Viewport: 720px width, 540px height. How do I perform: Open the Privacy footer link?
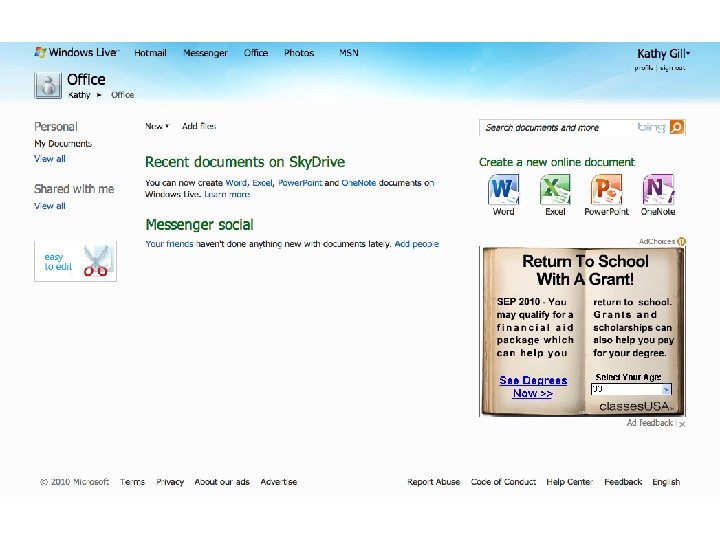pyautogui.click(x=170, y=482)
